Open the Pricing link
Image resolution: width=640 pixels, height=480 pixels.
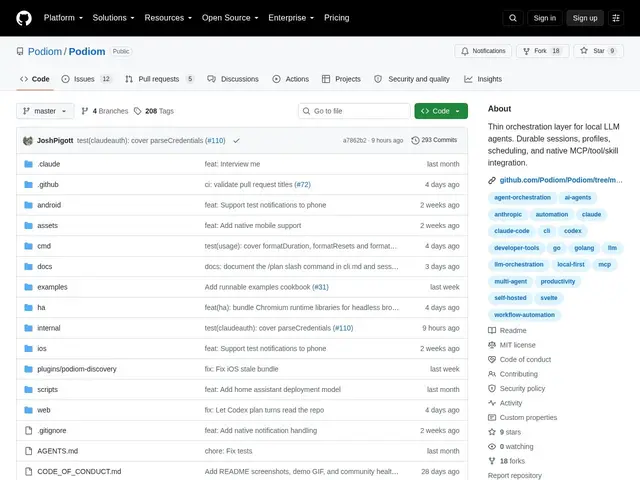click(x=336, y=18)
